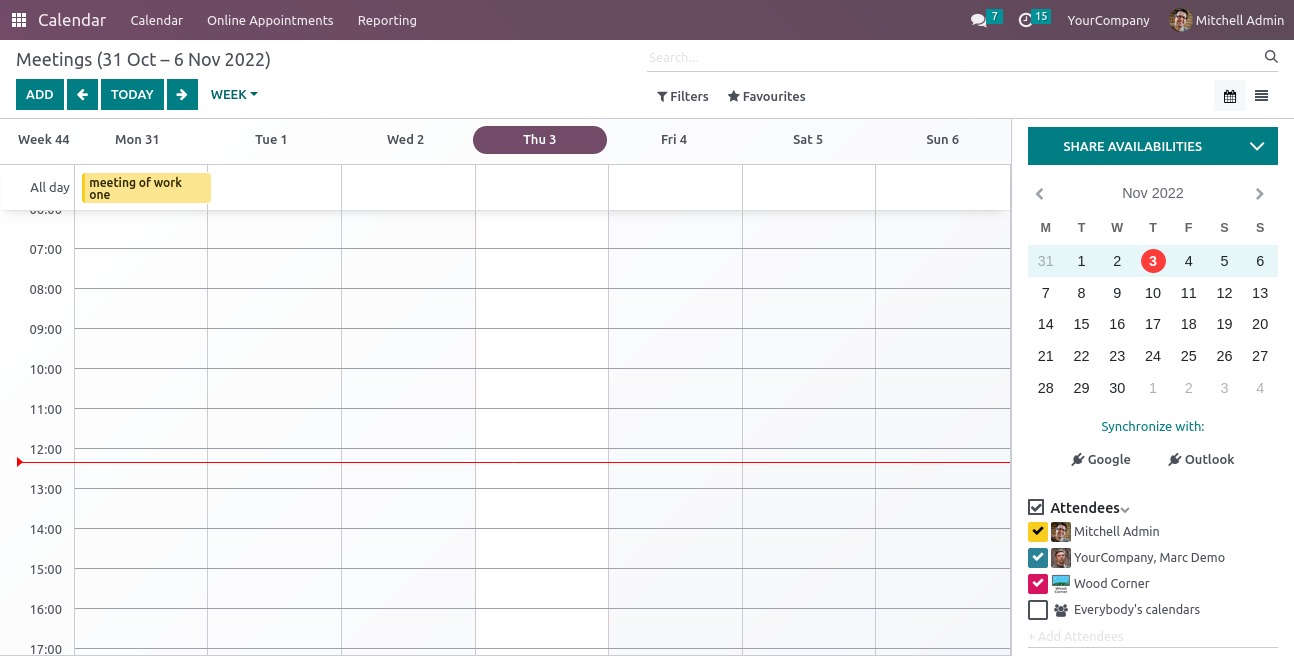The width and height of the screenshot is (1294, 656).
Task: Show previous month in mini calendar
Action: point(1040,194)
